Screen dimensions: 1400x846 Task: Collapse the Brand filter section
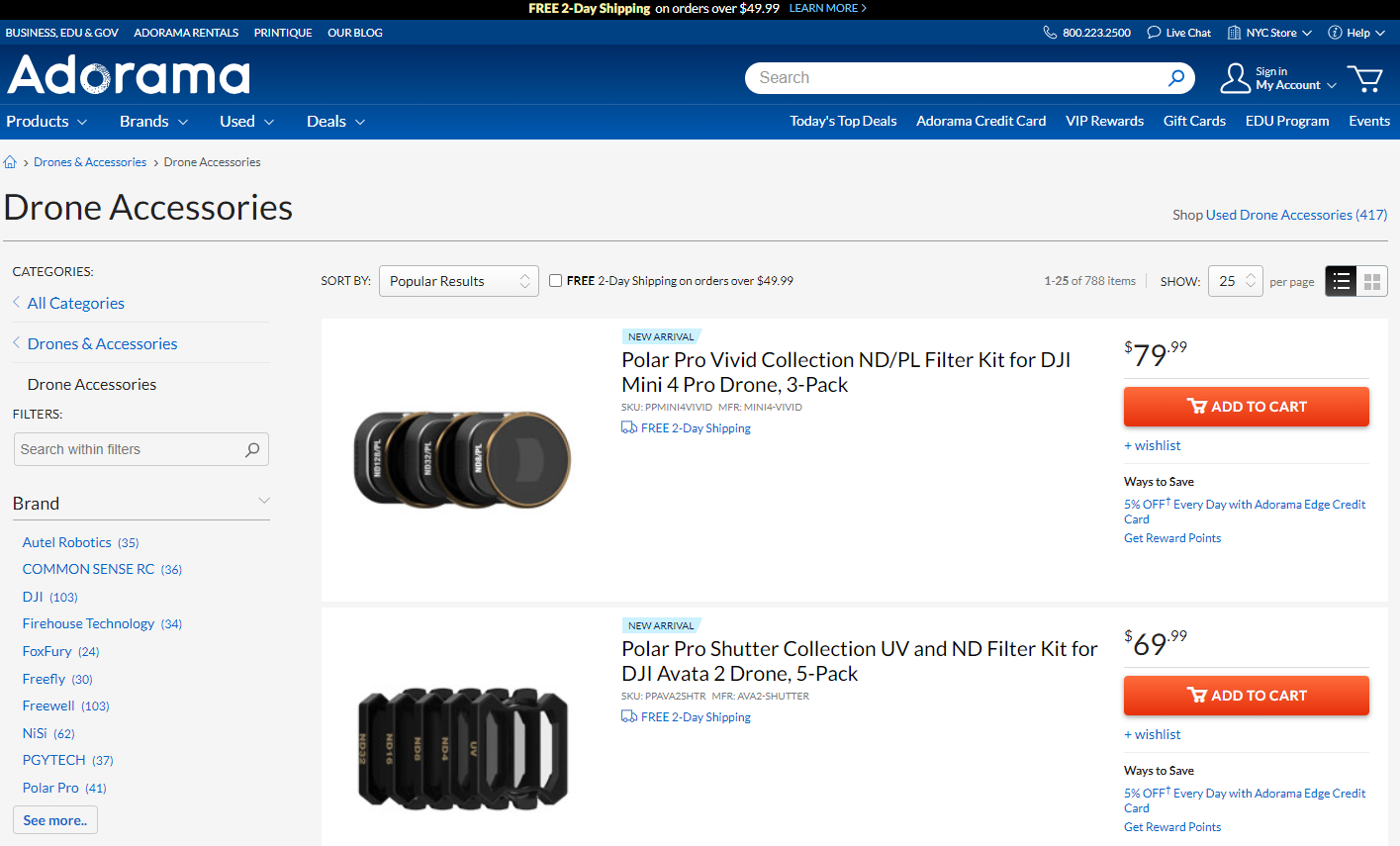point(264,501)
